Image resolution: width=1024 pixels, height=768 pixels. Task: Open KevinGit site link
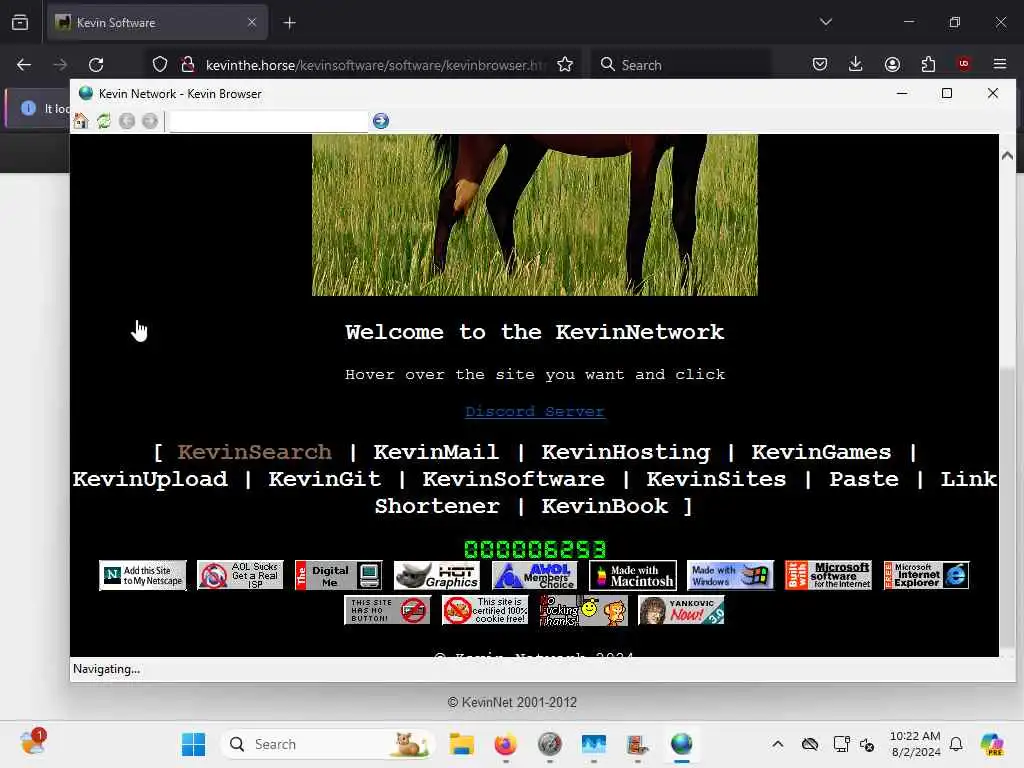(325, 479)
